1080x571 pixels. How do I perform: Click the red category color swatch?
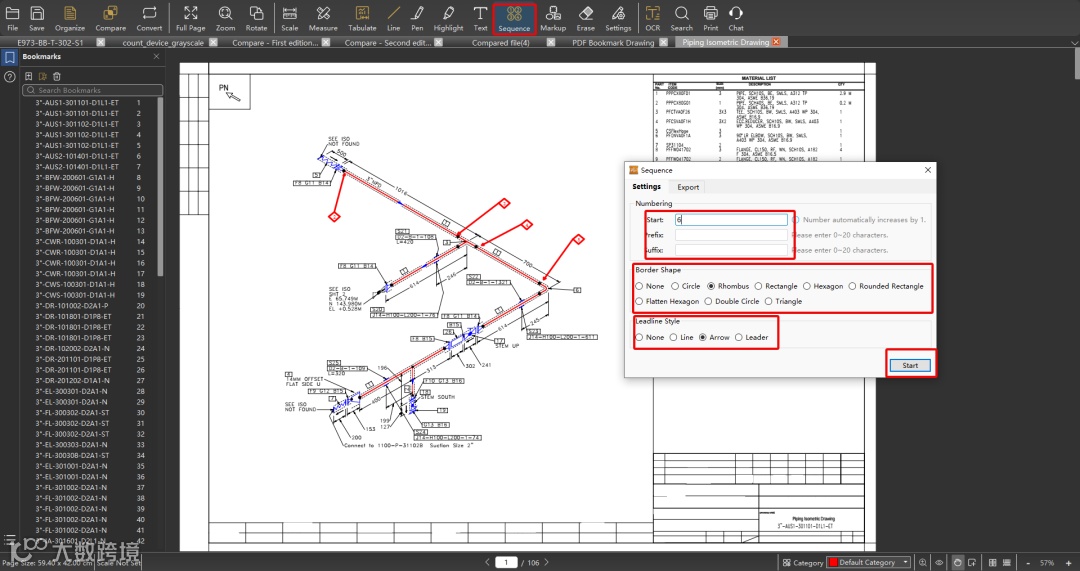(832, 562)
